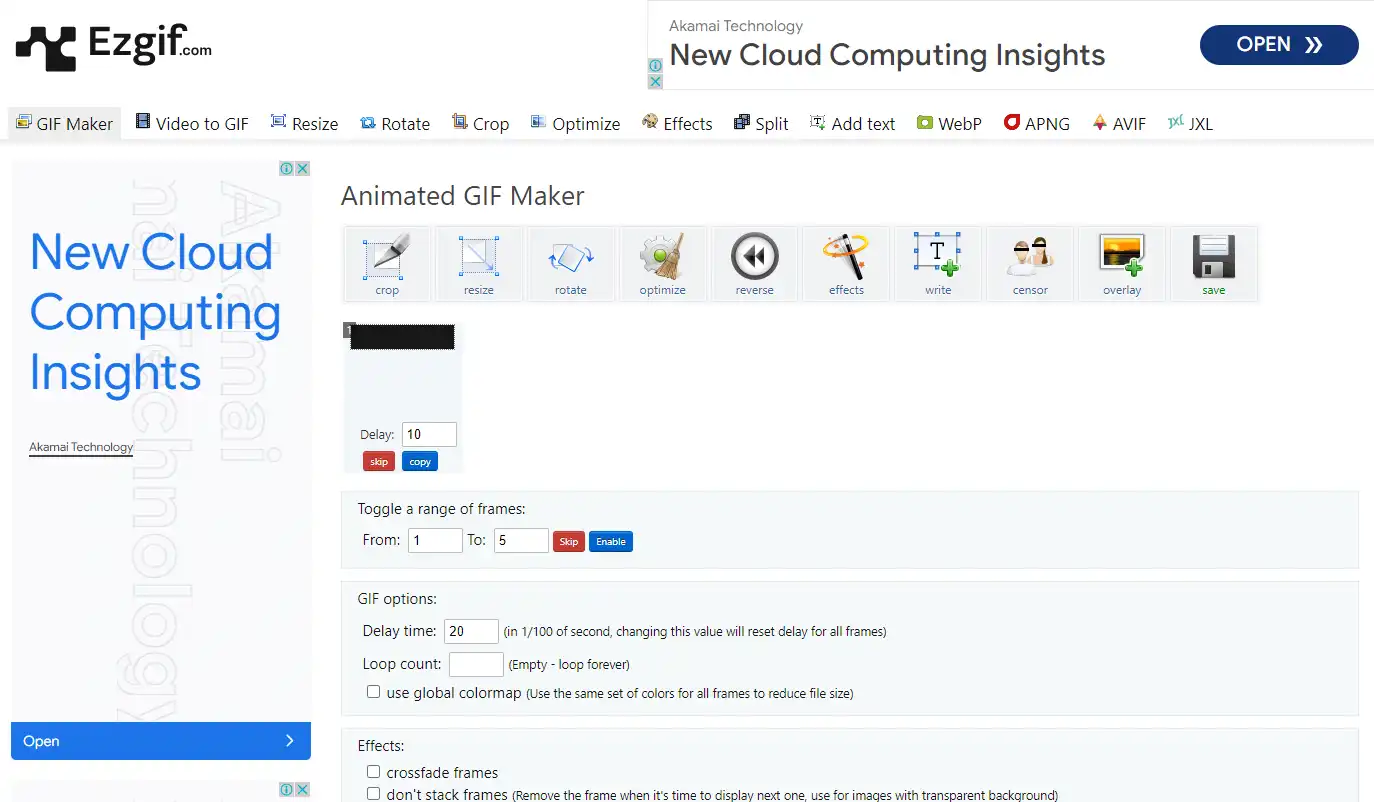Image resolution: width=1374 pixels, height=802 pixels.
Task: Select the reverse rewind icon
Action: click(755, 264)
